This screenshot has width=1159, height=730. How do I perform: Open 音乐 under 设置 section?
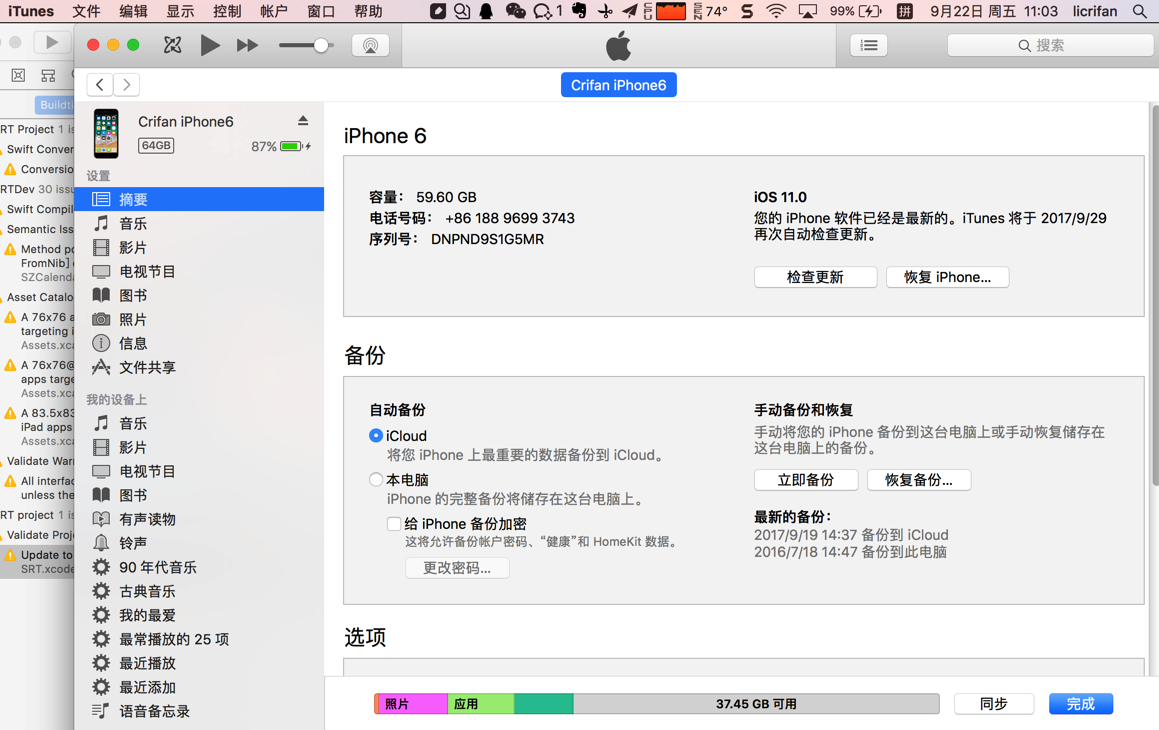pyautogui.click(x=199, y=223)
